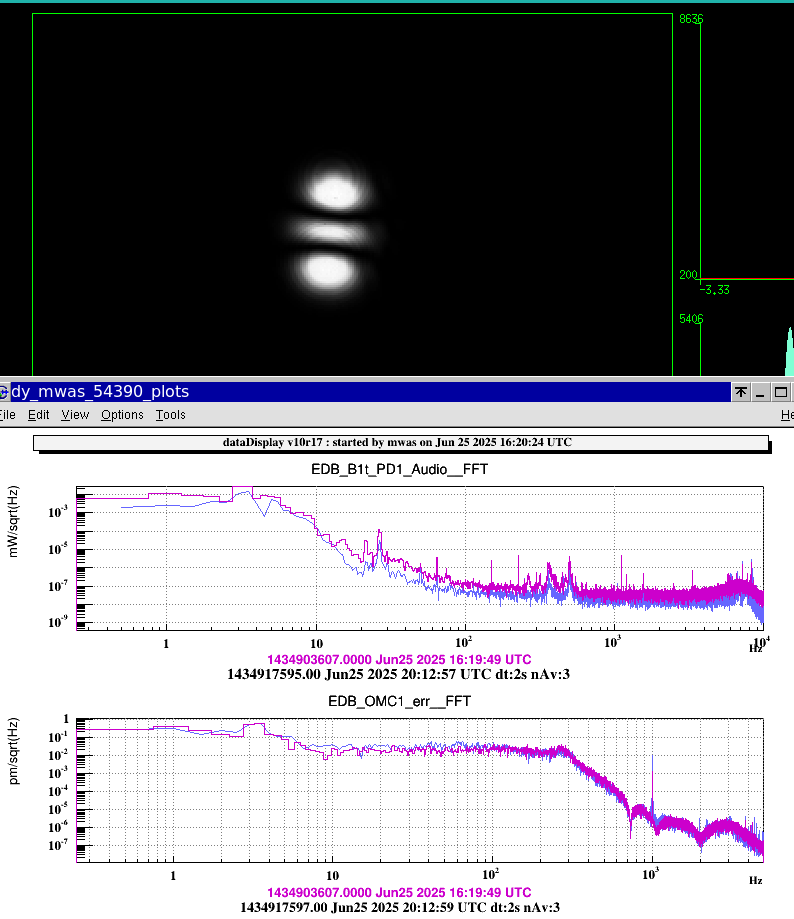Click the pm/sqrt(Hz) y-axis label
The width and height of the screenshot is (794, 919).
point(13,751)
